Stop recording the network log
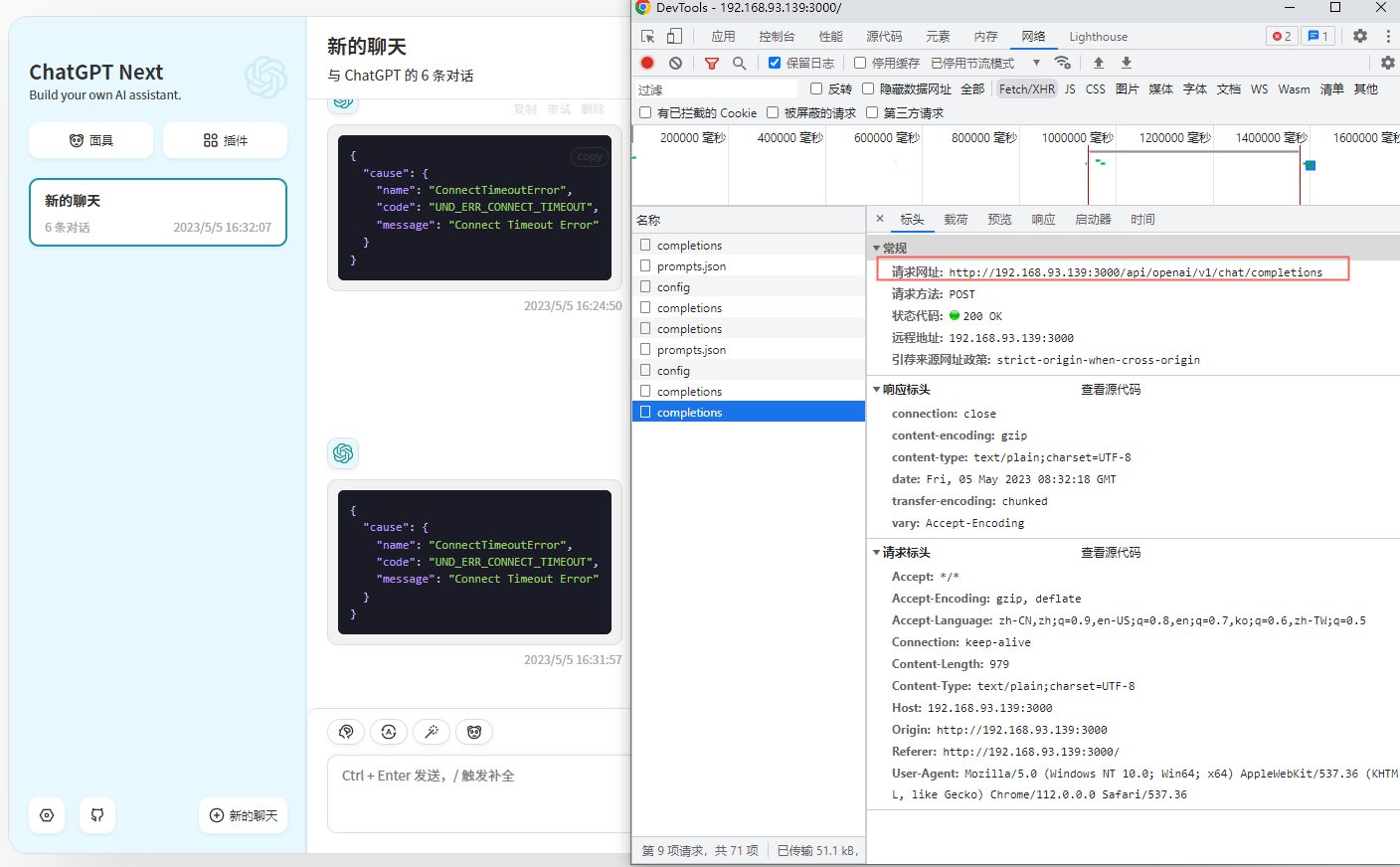The image size is (1400, 867). click(x=647, y=62)
